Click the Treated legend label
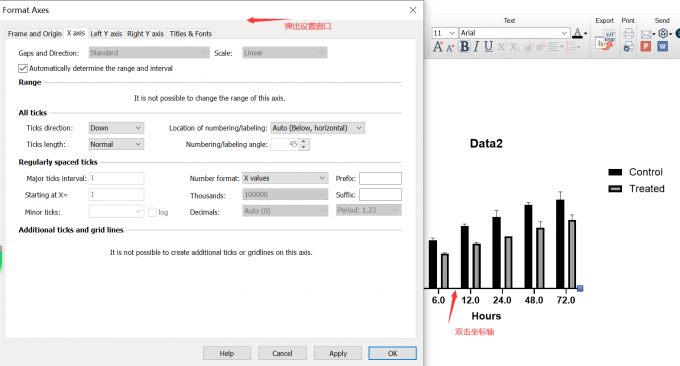This screenshot has width=680, height=366. (647, 189)
